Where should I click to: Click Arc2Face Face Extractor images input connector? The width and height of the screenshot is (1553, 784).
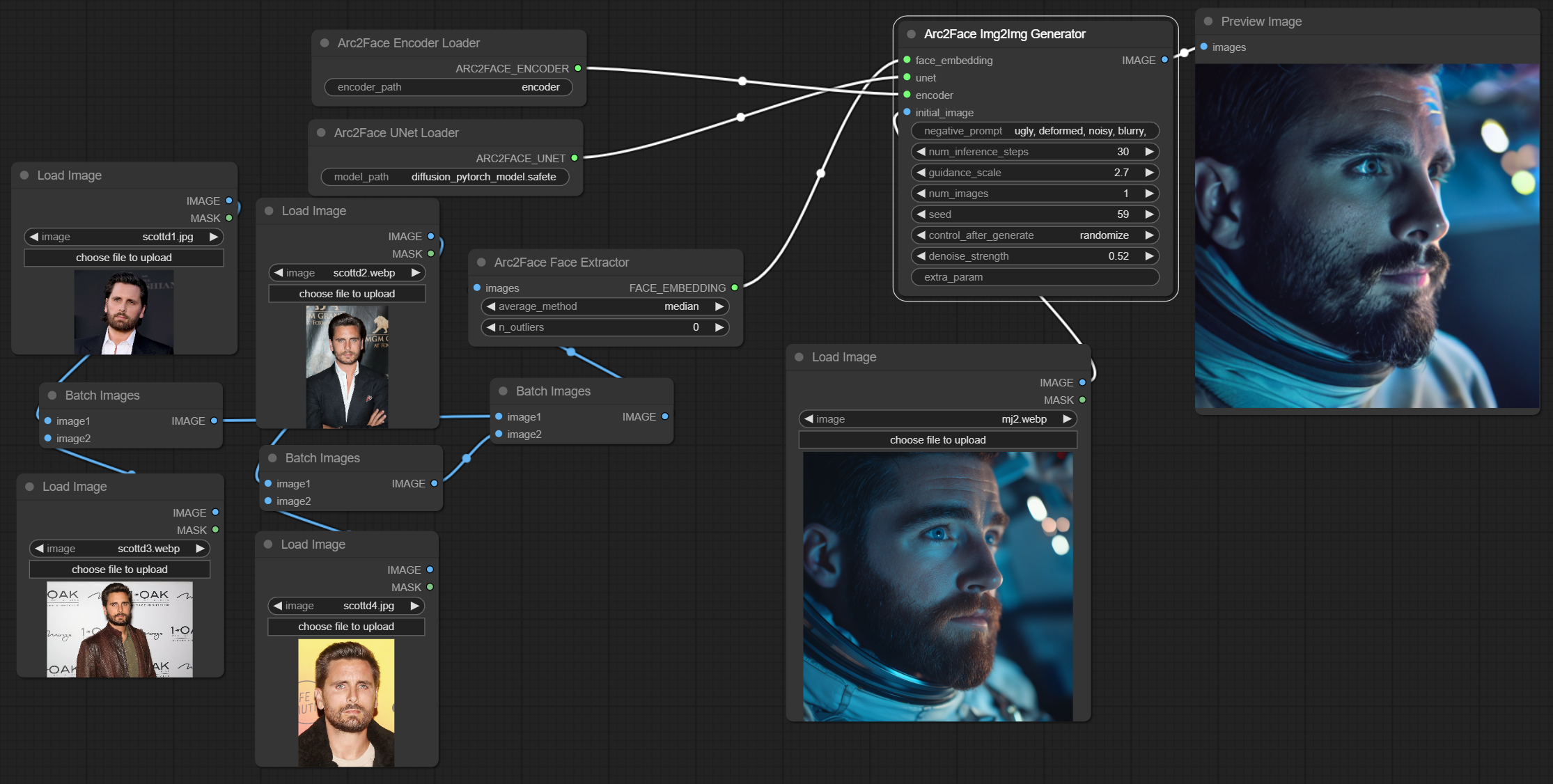pos(477,288)
